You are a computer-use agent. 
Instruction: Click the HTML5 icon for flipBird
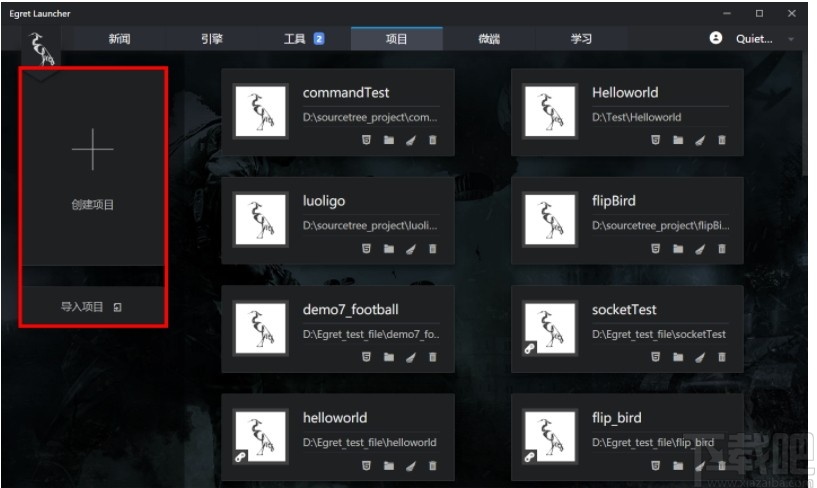pos(655,248)
